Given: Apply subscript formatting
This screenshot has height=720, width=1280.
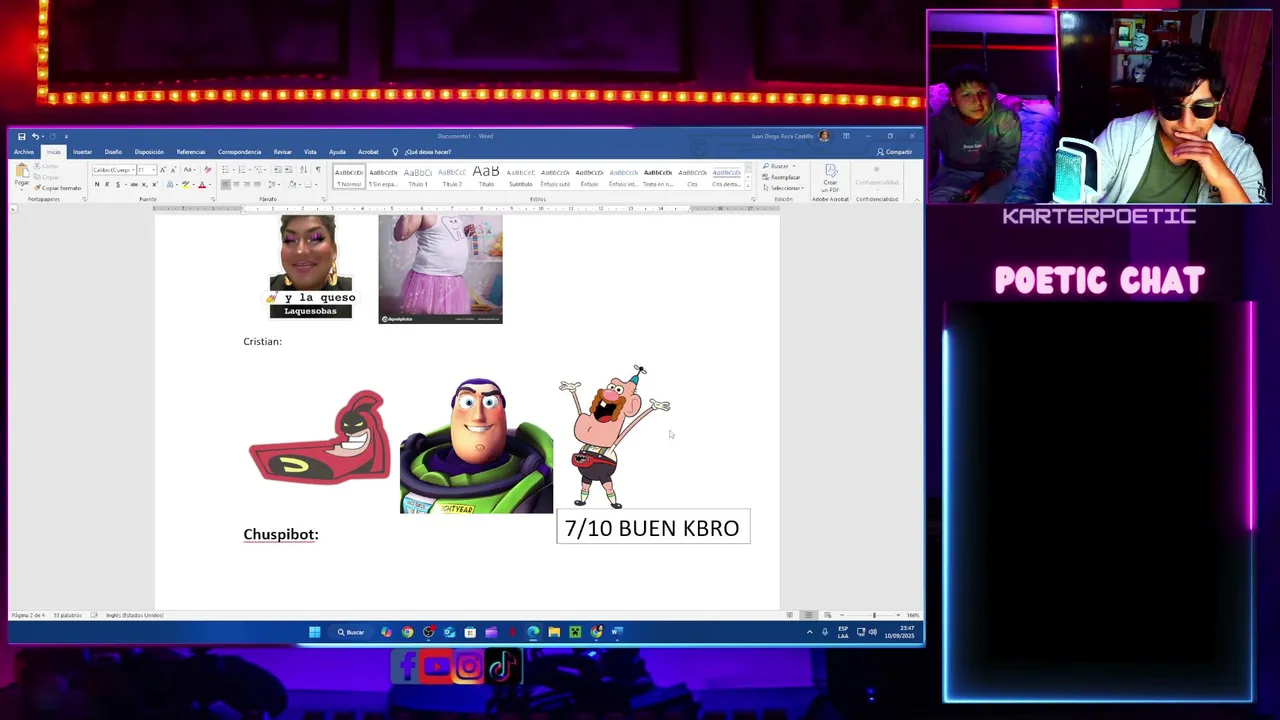Looking at the screenshot, I should [x=144, y=184].
